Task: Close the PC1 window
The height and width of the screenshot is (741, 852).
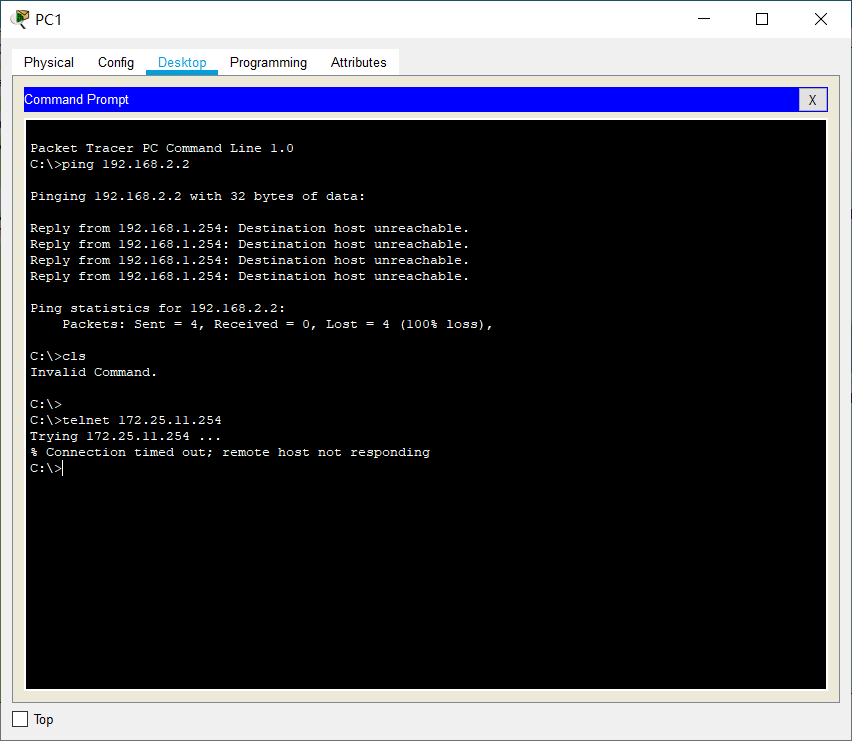Action: pos(820,19)
